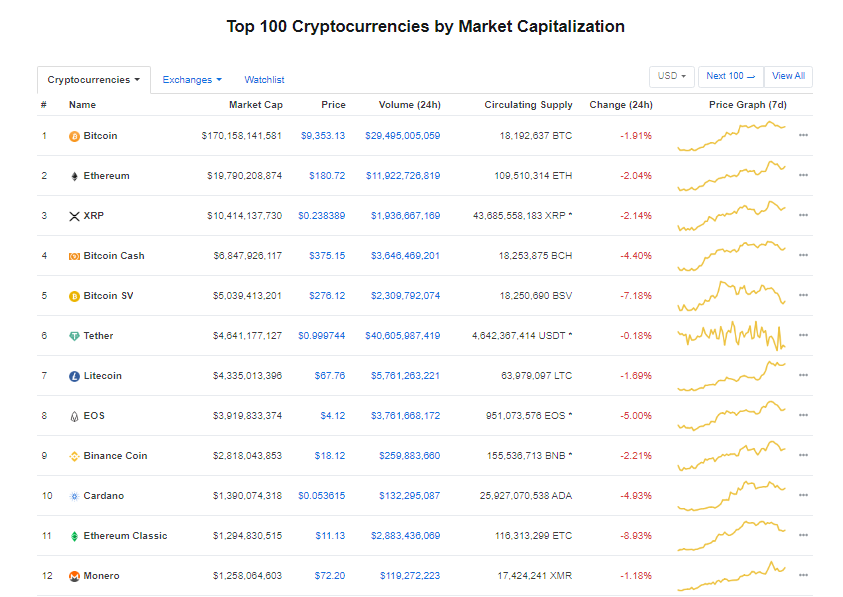Click the Bitcoin SV logo icon
The width and height of the screenshot is (843, 597).
click(x=74, y=296)
